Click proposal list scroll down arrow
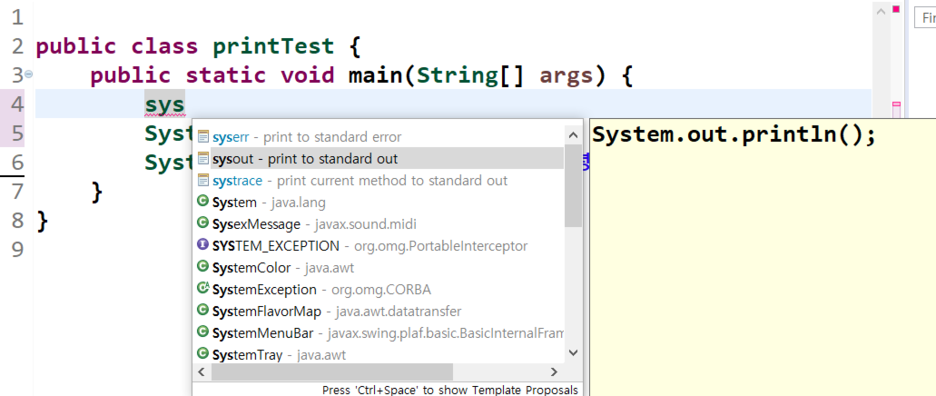936x396 pixels. (x=573, y=353)
